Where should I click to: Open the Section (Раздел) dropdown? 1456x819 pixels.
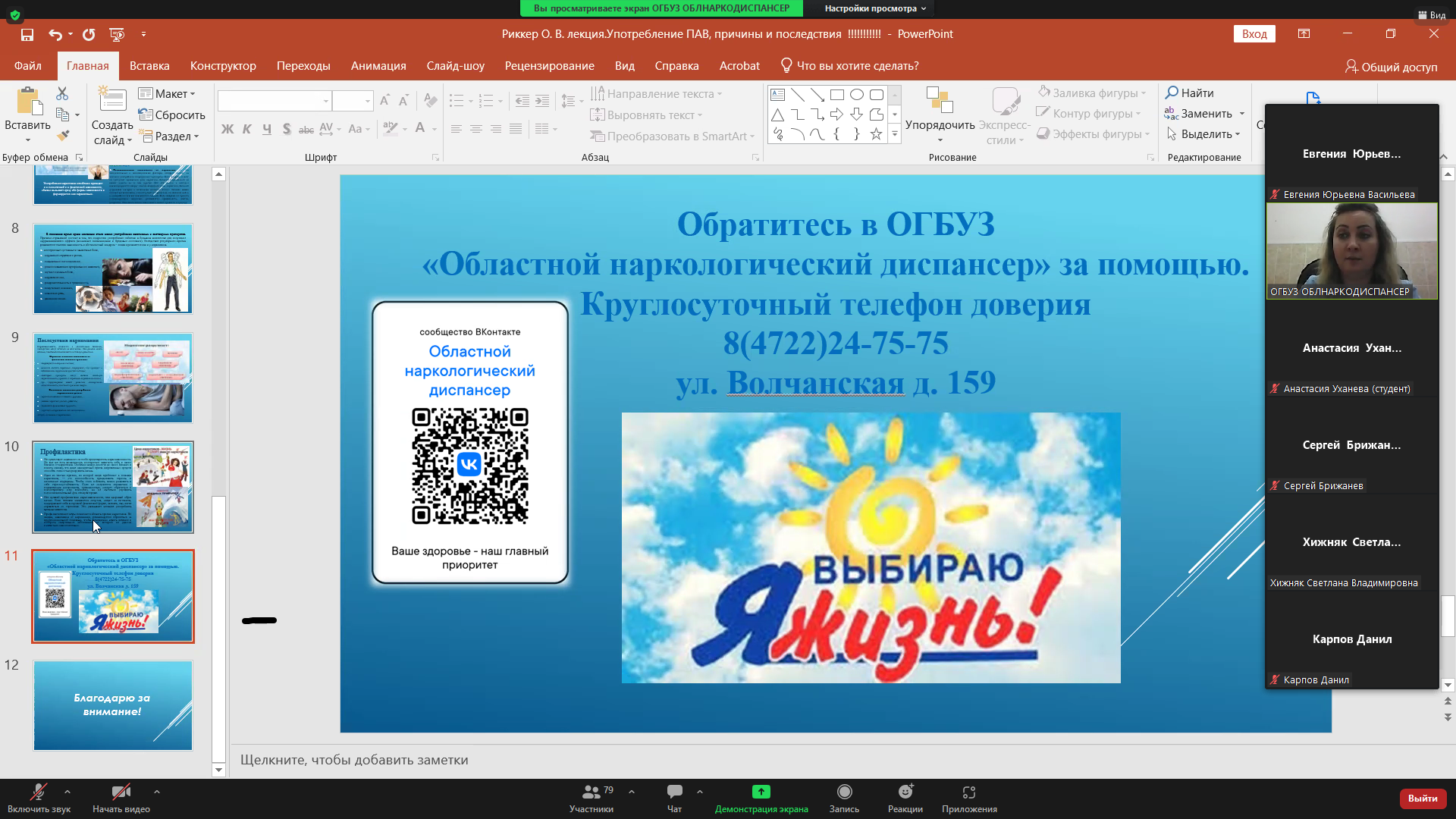[x=169, y=136]
